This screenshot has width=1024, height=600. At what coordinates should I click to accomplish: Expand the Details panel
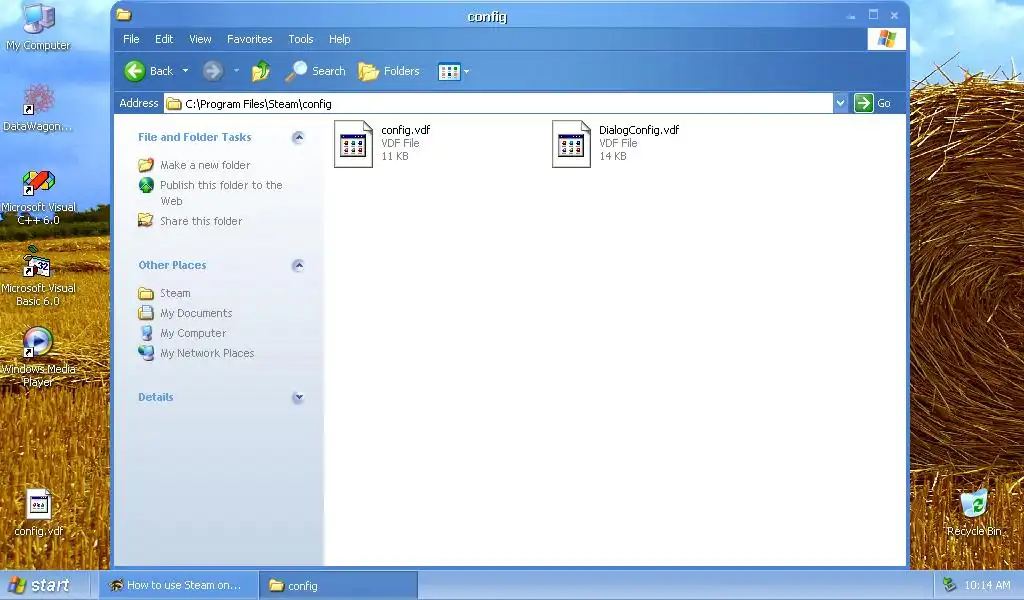(x=298, y=397)
